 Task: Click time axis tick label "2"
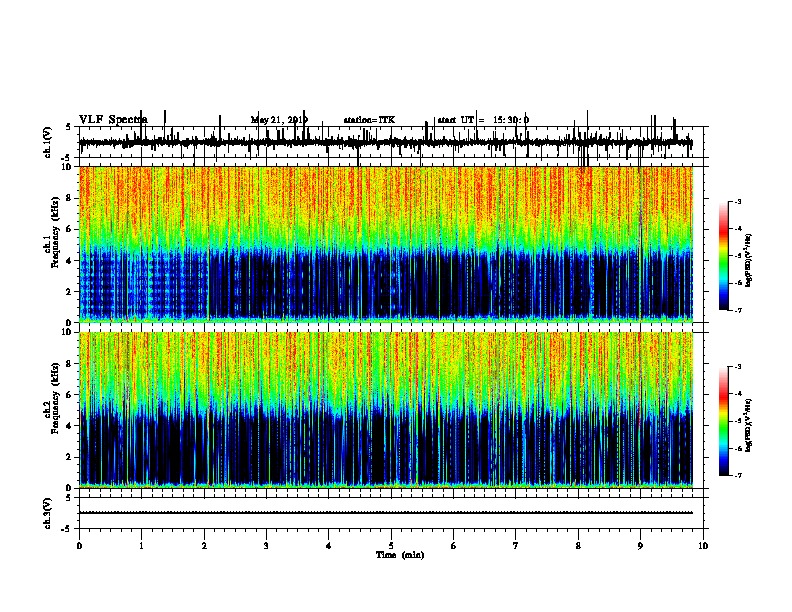(x=204, y=546)
